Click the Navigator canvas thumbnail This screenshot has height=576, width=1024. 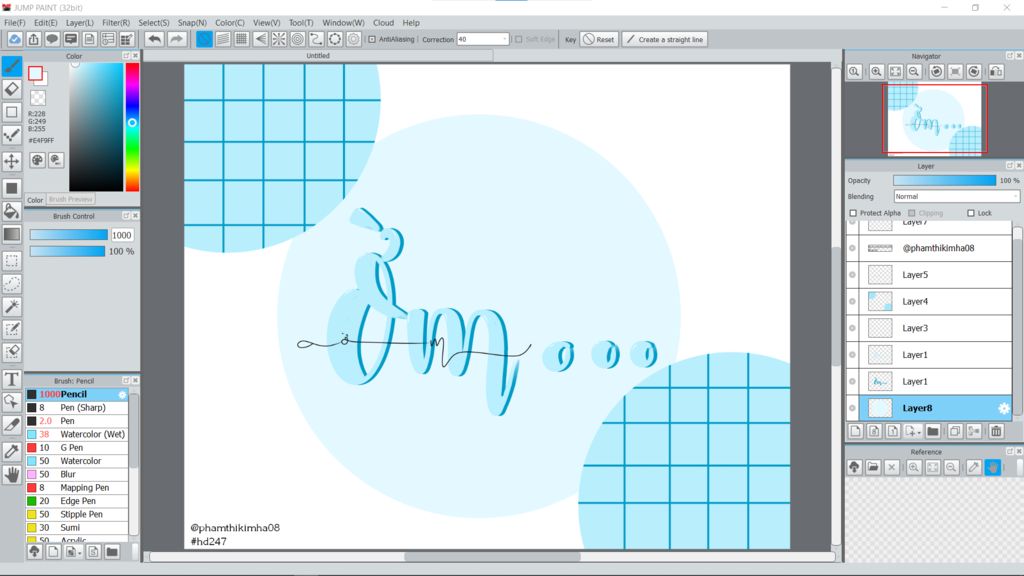[x=935, y=120]
